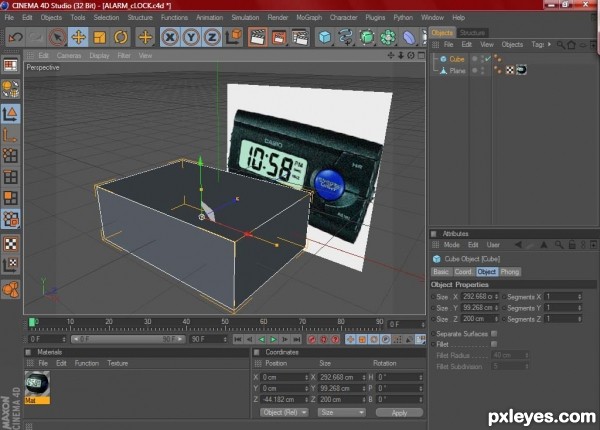Switch to the Structure tab
The height and width of the screenshot is (430, 600).
(472, 33)
